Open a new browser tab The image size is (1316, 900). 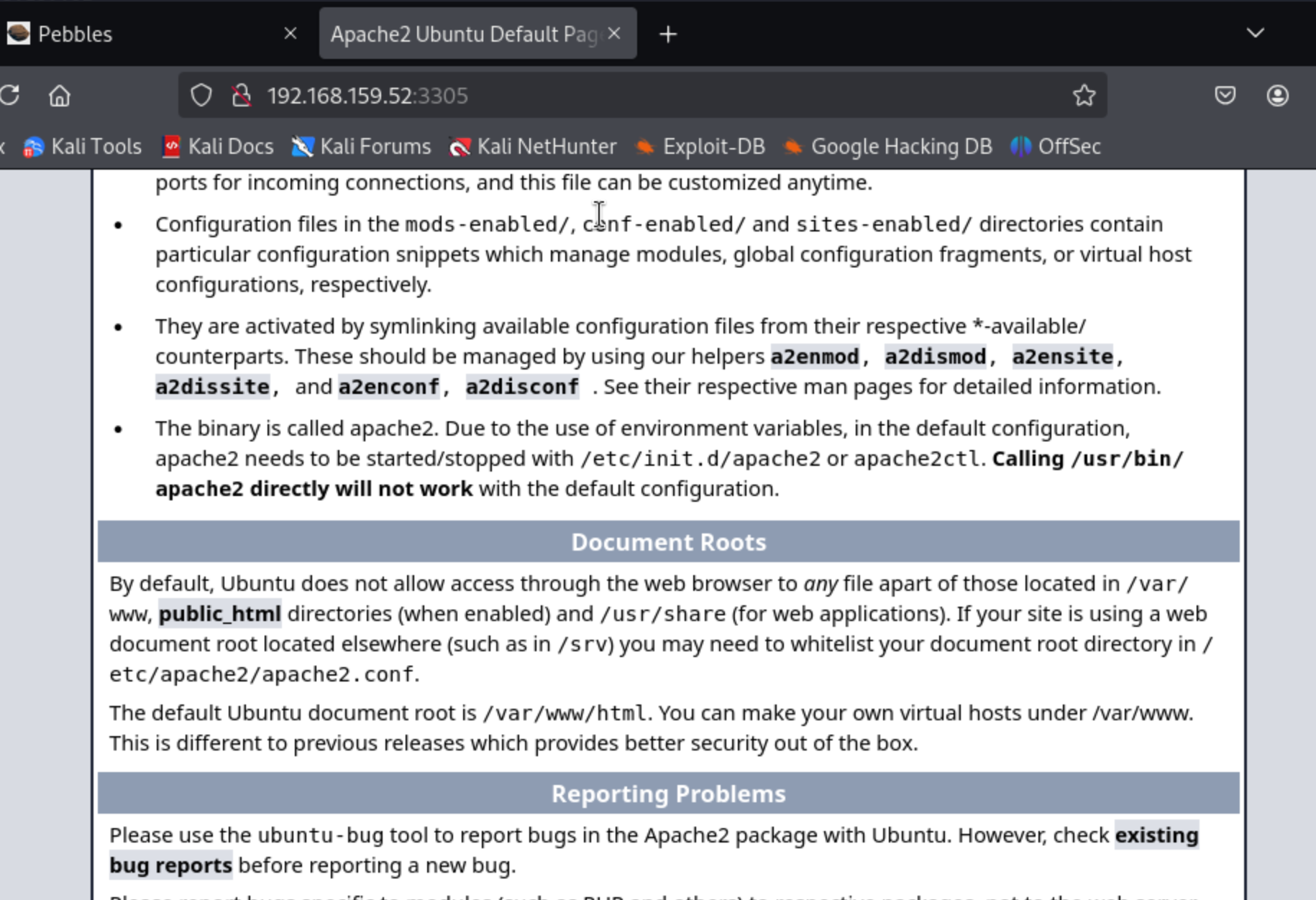(x=668, y=34)
